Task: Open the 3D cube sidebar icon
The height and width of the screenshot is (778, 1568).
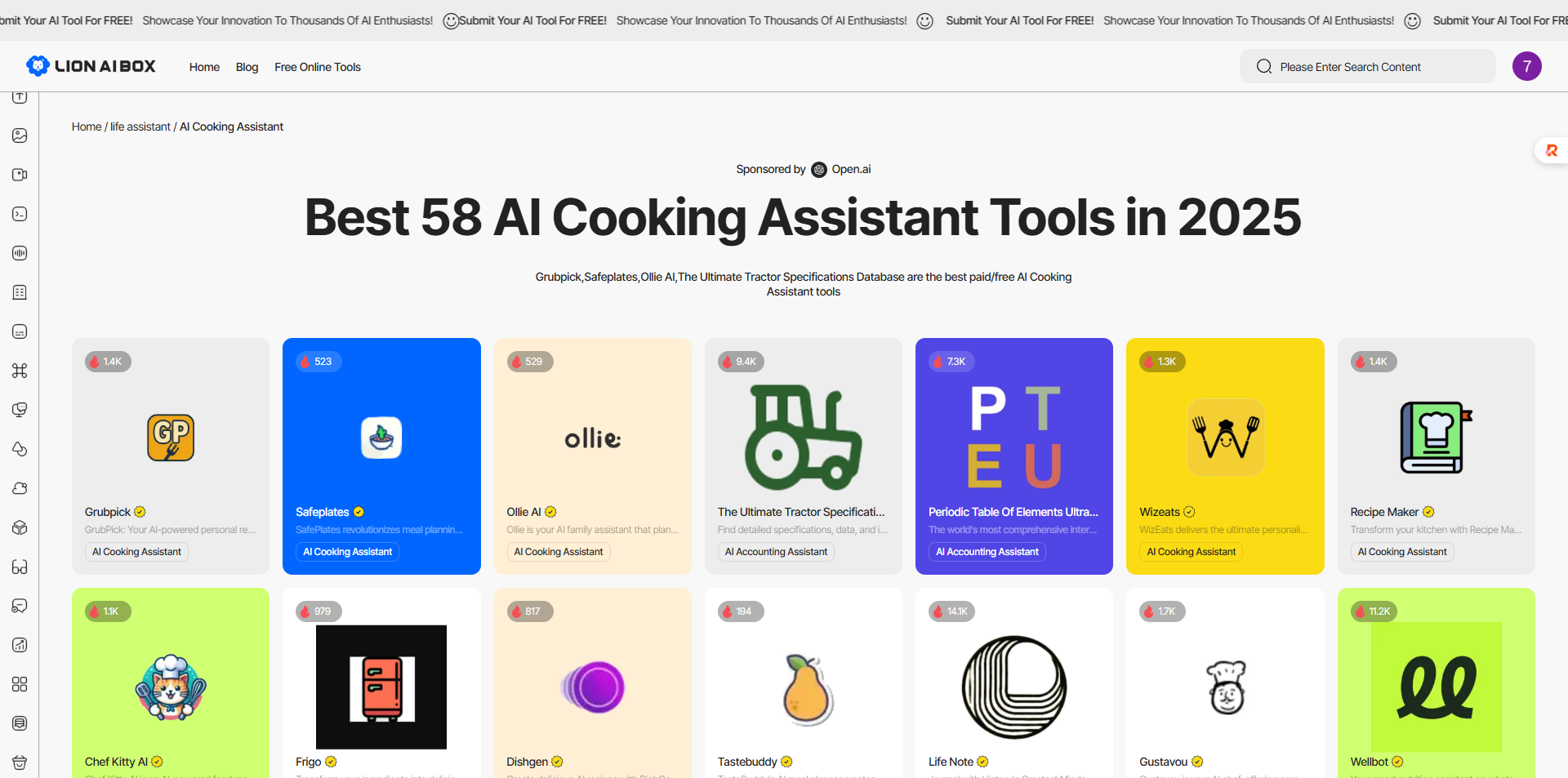Action: point(20,527)
